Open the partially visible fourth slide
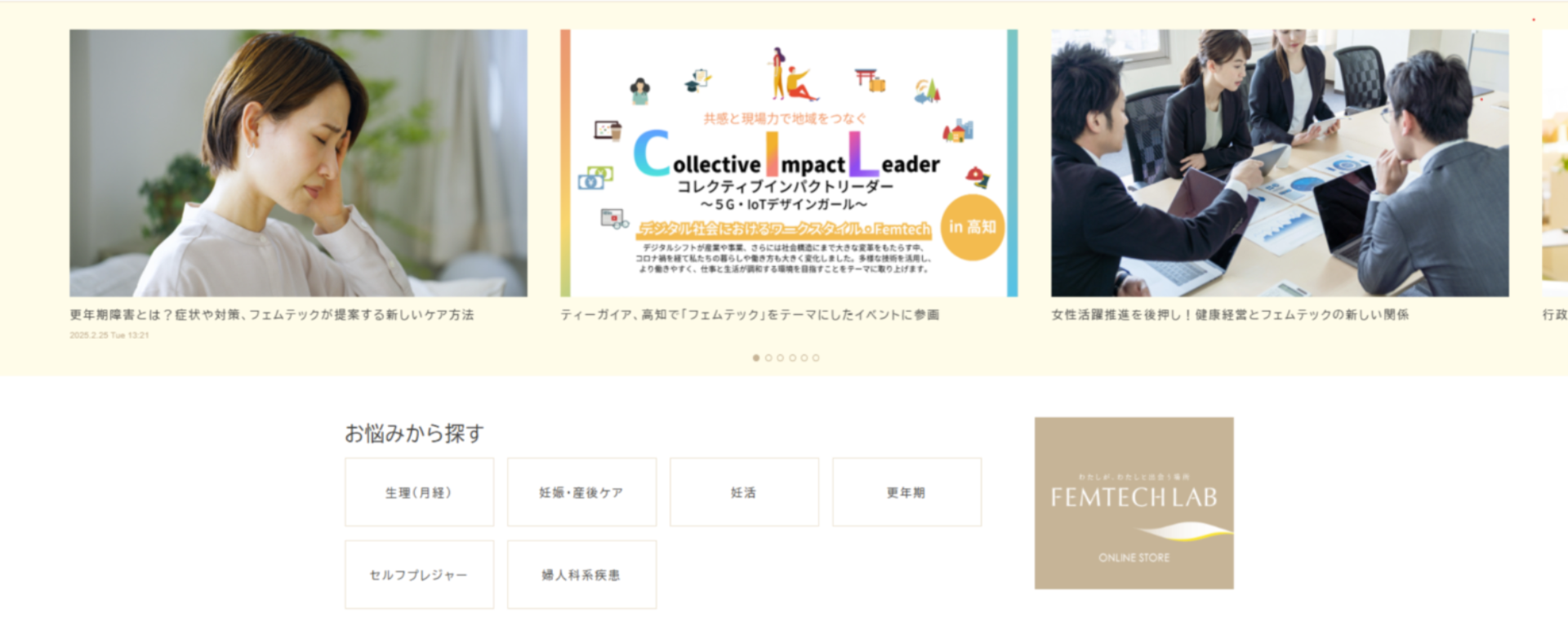Image resolution: width=1568 pixels, height=627 pixels. (1555, 163)
